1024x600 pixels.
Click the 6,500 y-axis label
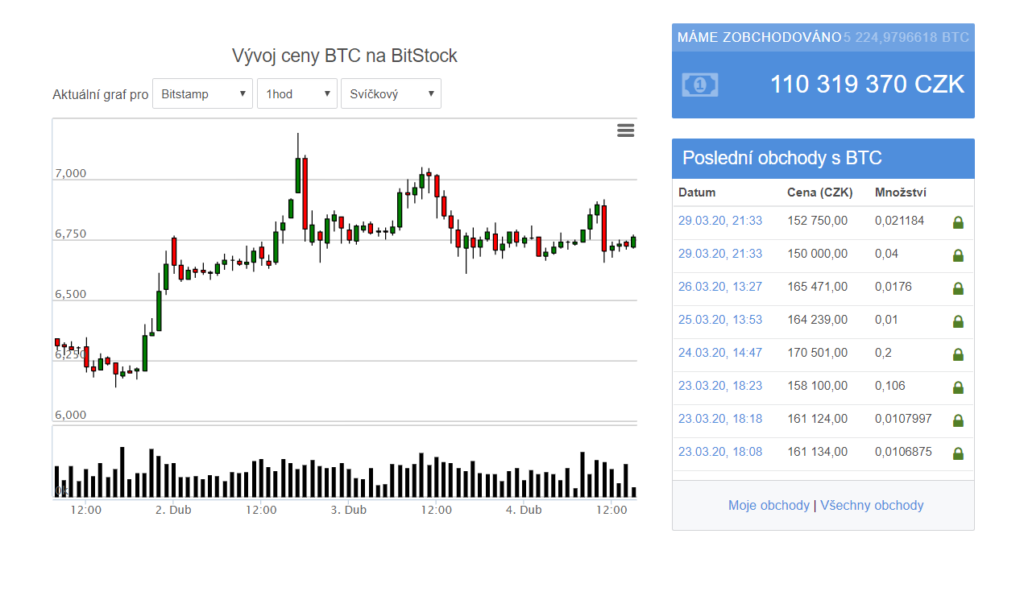pos(71,294)
